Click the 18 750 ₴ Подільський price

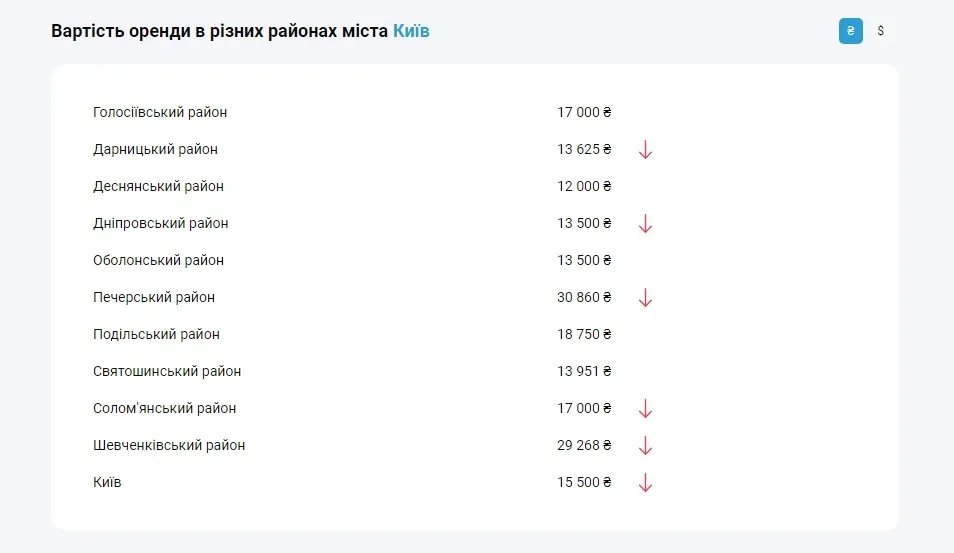coord(584,335)
